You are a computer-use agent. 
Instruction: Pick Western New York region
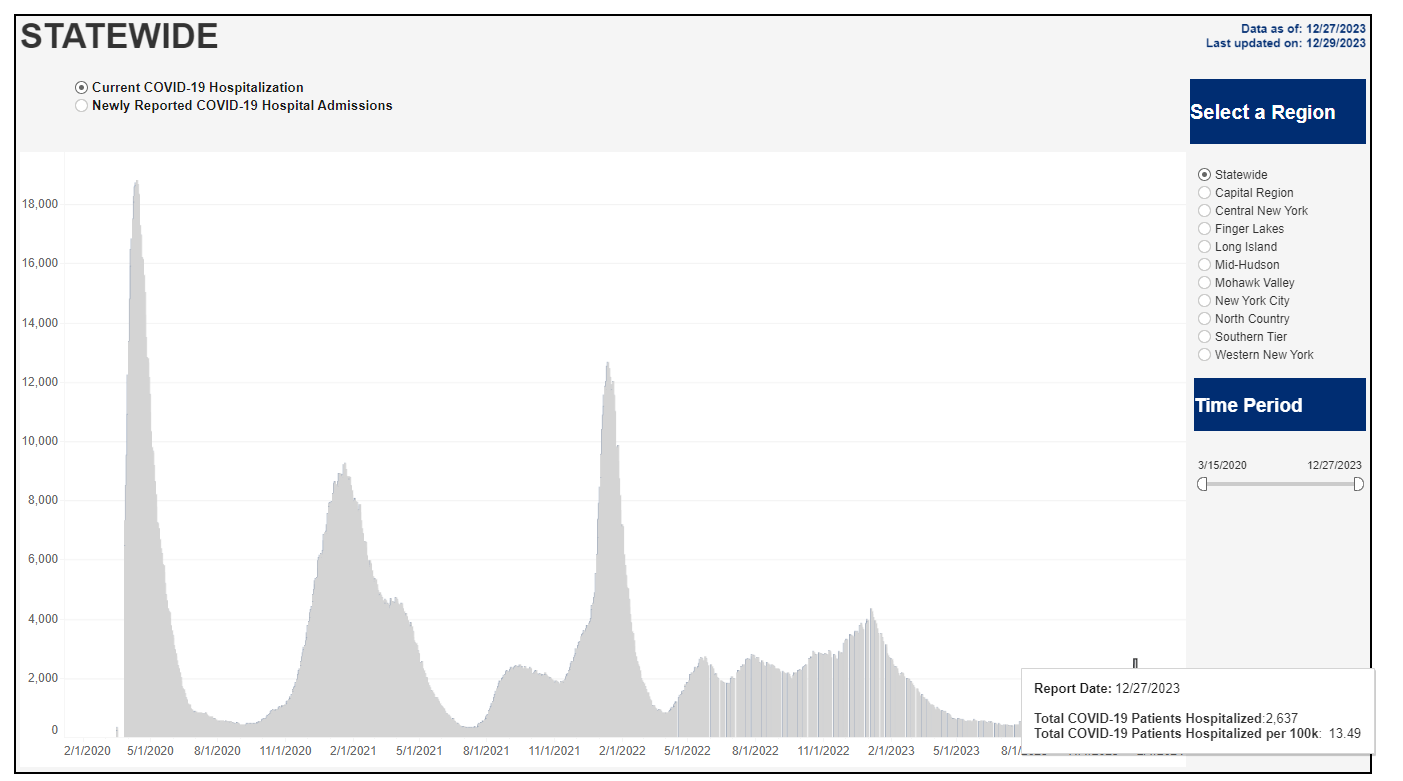pyautogui.click(x=1204, y=355)
